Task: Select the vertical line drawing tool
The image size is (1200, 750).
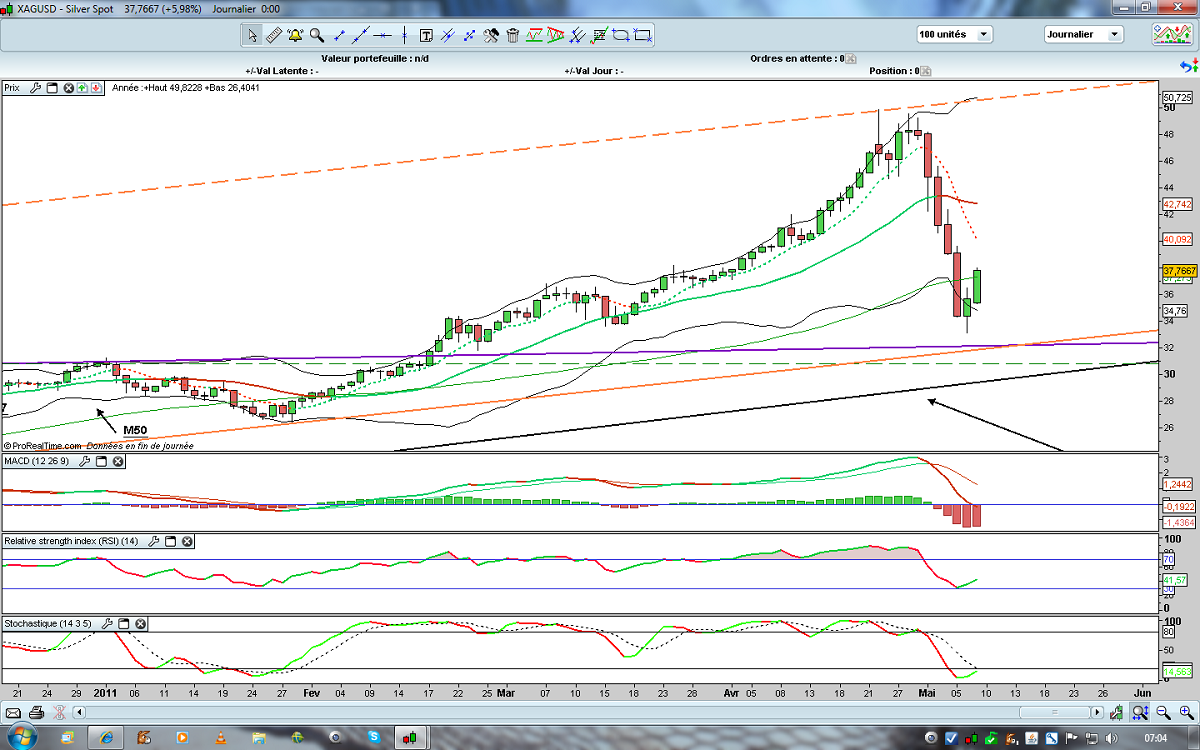Action: click(404, 35)
